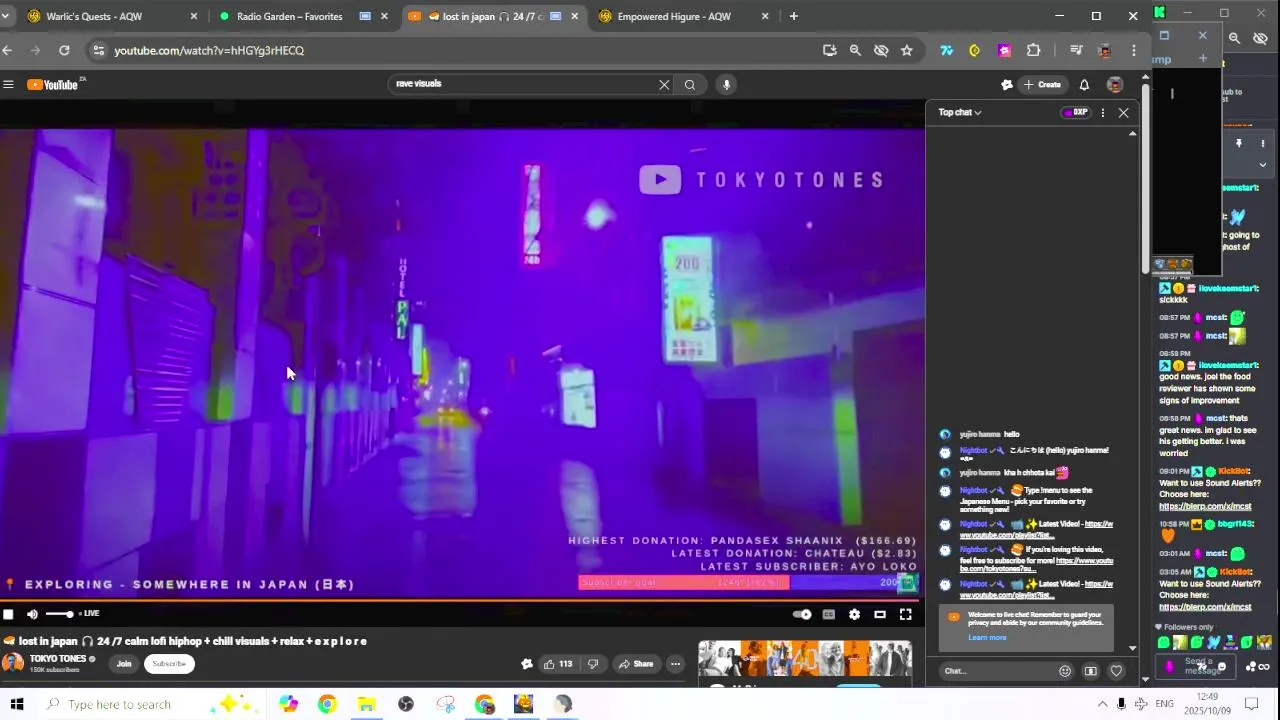The height and width of the screenshot is (720, 1280).
Task: Go back to the previous page
Action: (x=8, y=50)
